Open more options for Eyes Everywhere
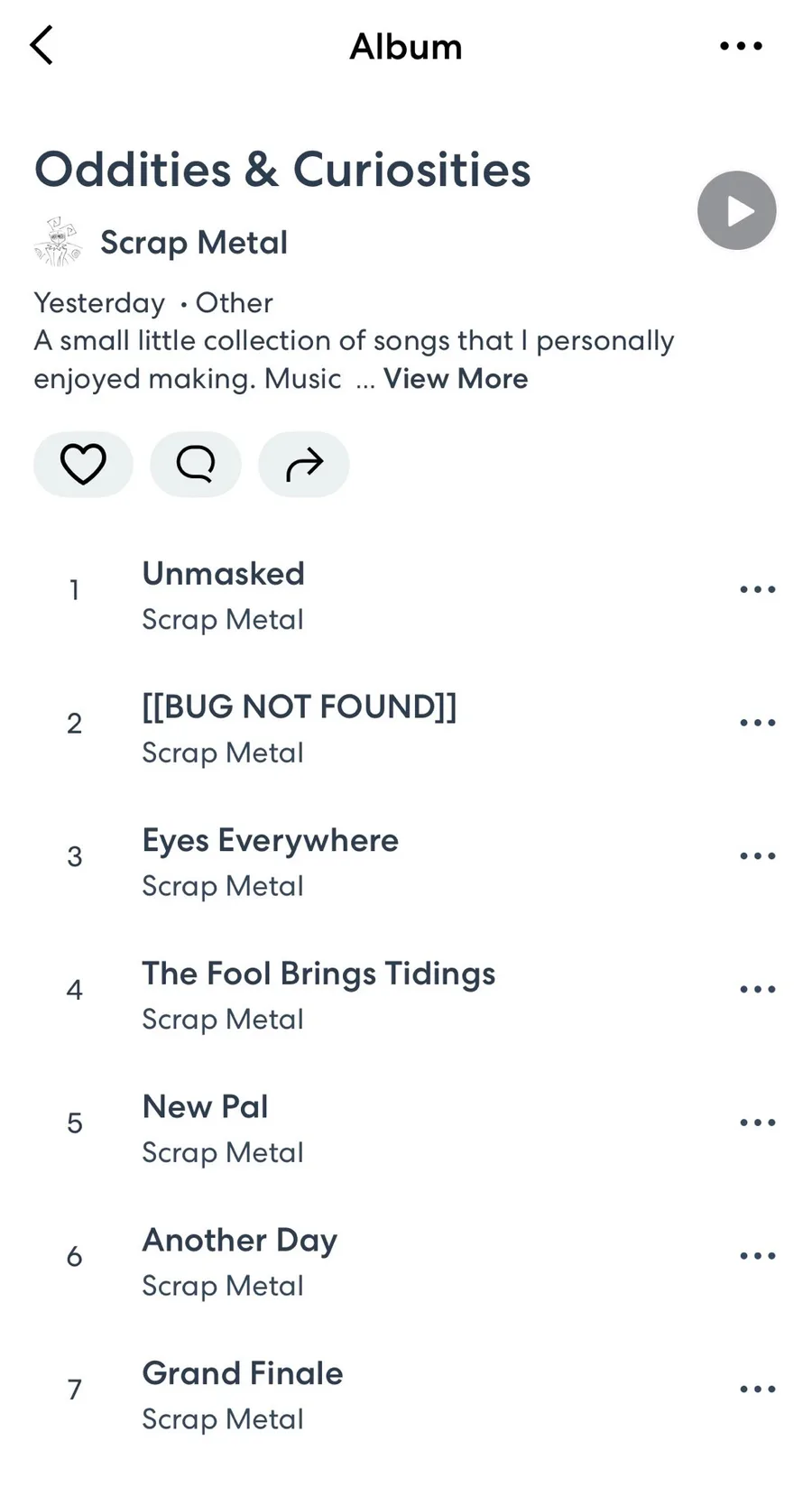This screenshot has height=1487, width=812. (x=757, y=856)
